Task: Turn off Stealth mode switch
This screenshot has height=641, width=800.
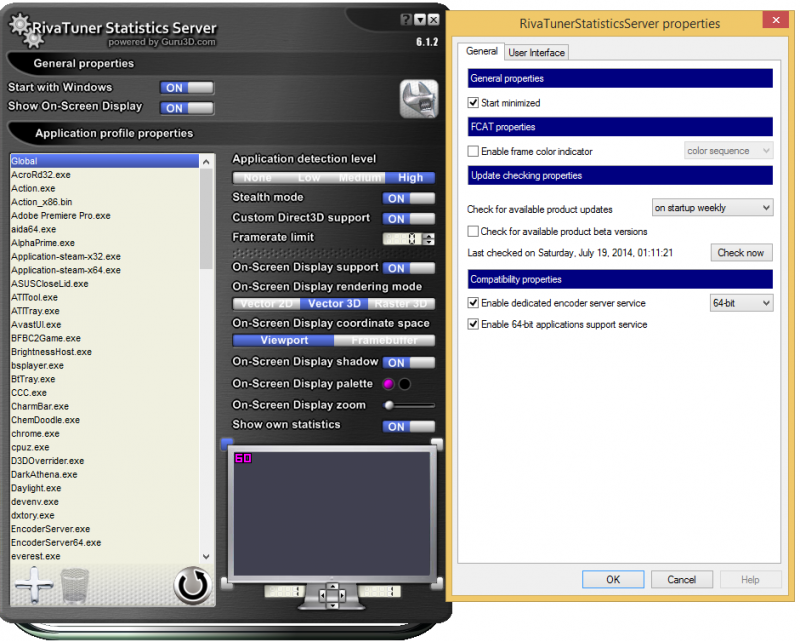Action: pos(409,199)
